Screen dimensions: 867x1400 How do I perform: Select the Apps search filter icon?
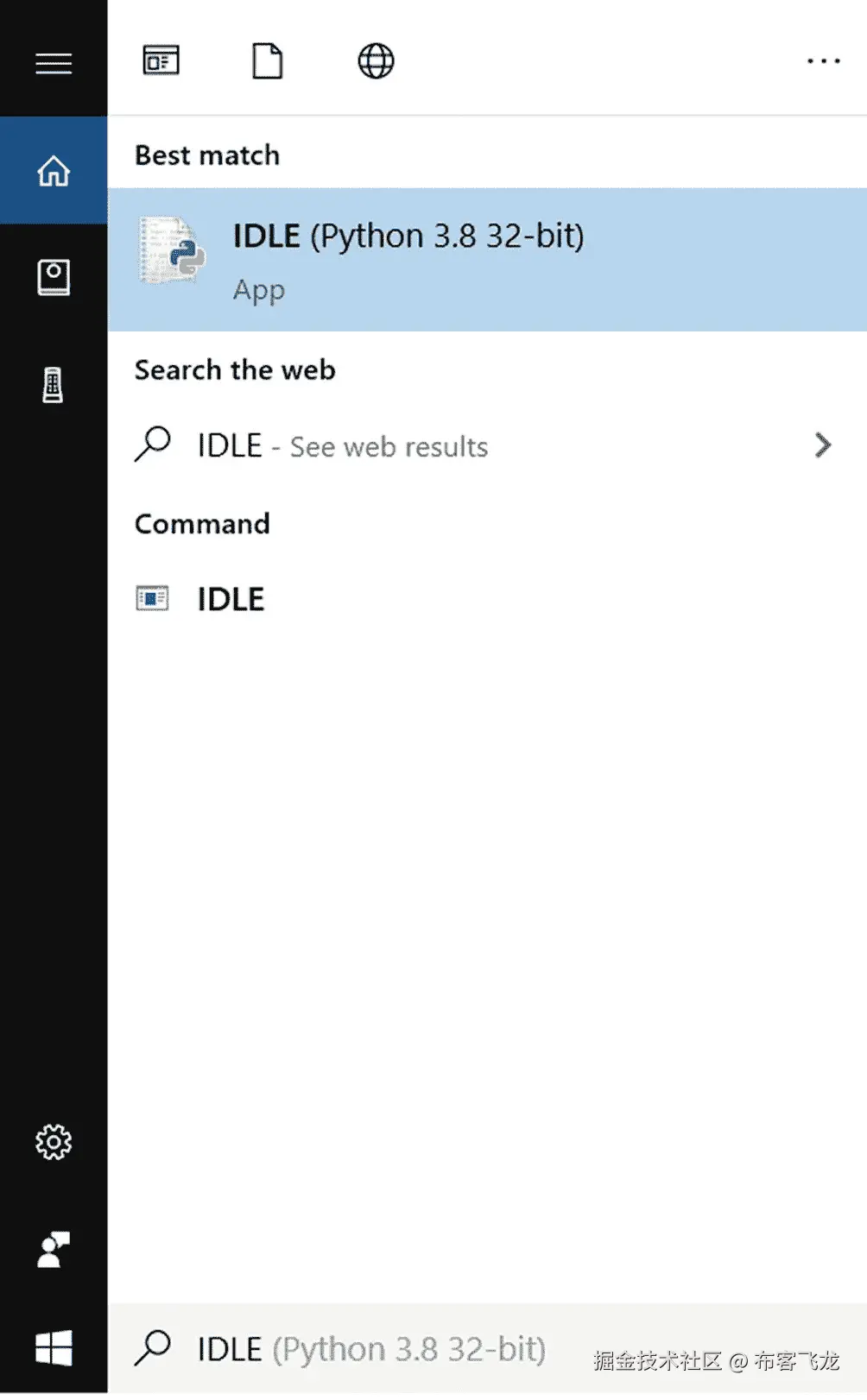point(161,60)
